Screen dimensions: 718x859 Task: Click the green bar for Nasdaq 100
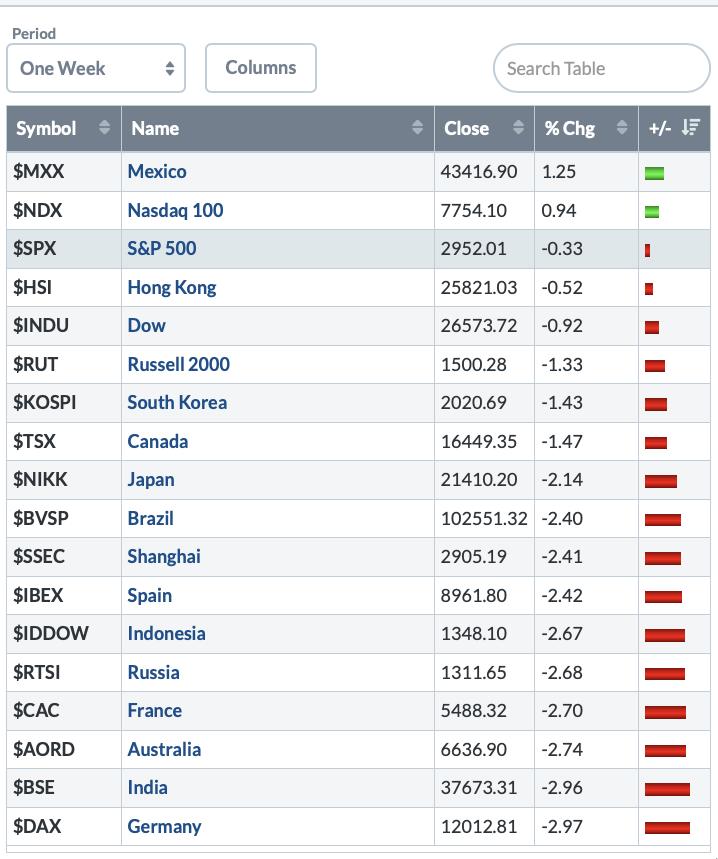(x=652, y=211)
